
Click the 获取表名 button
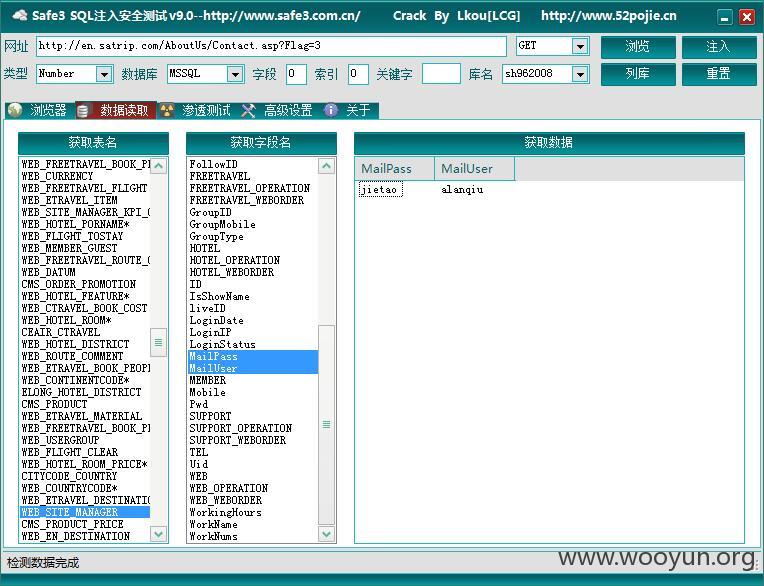pos(93,143)
